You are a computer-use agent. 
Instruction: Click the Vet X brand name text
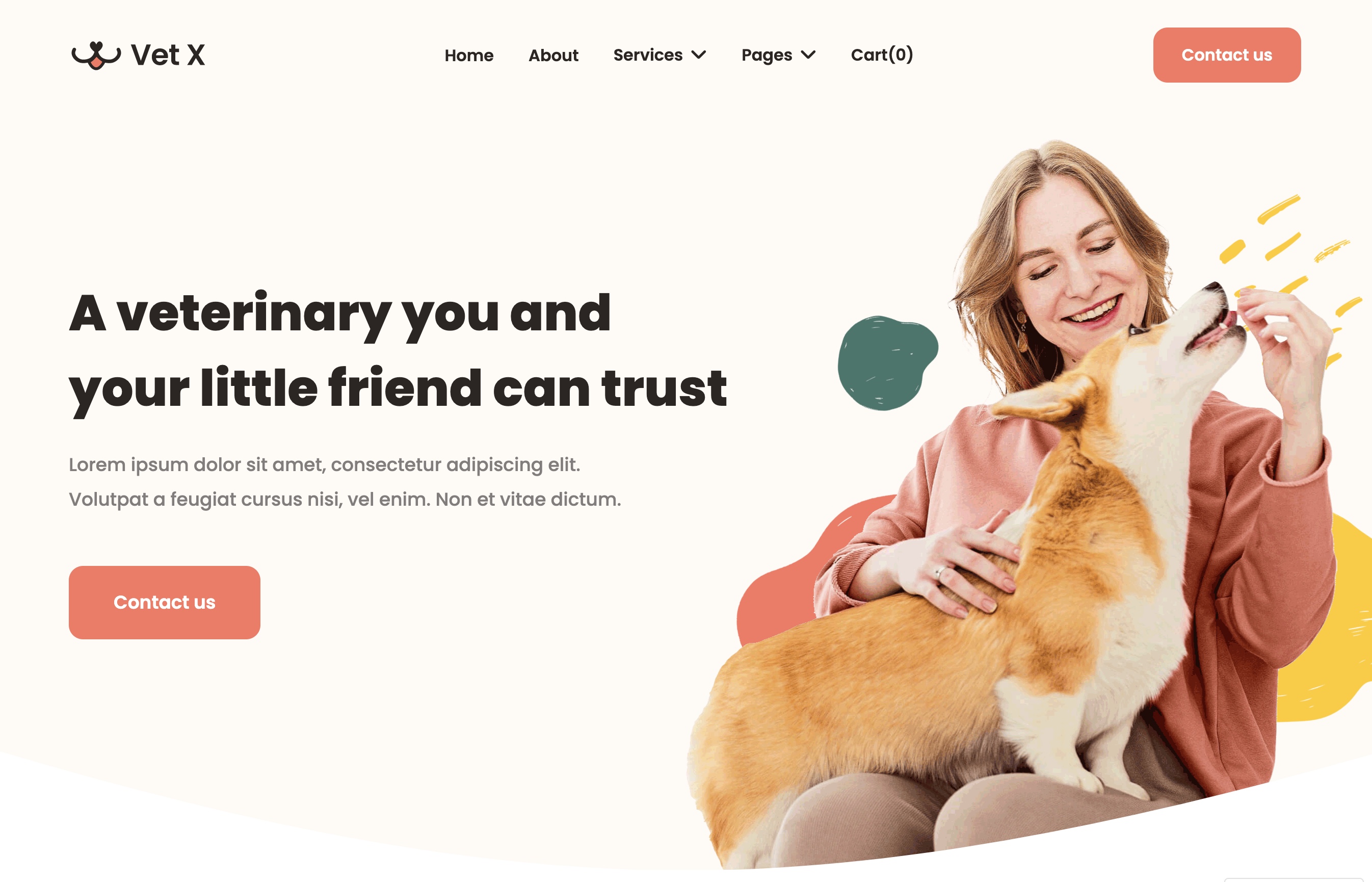pos(168,55)
